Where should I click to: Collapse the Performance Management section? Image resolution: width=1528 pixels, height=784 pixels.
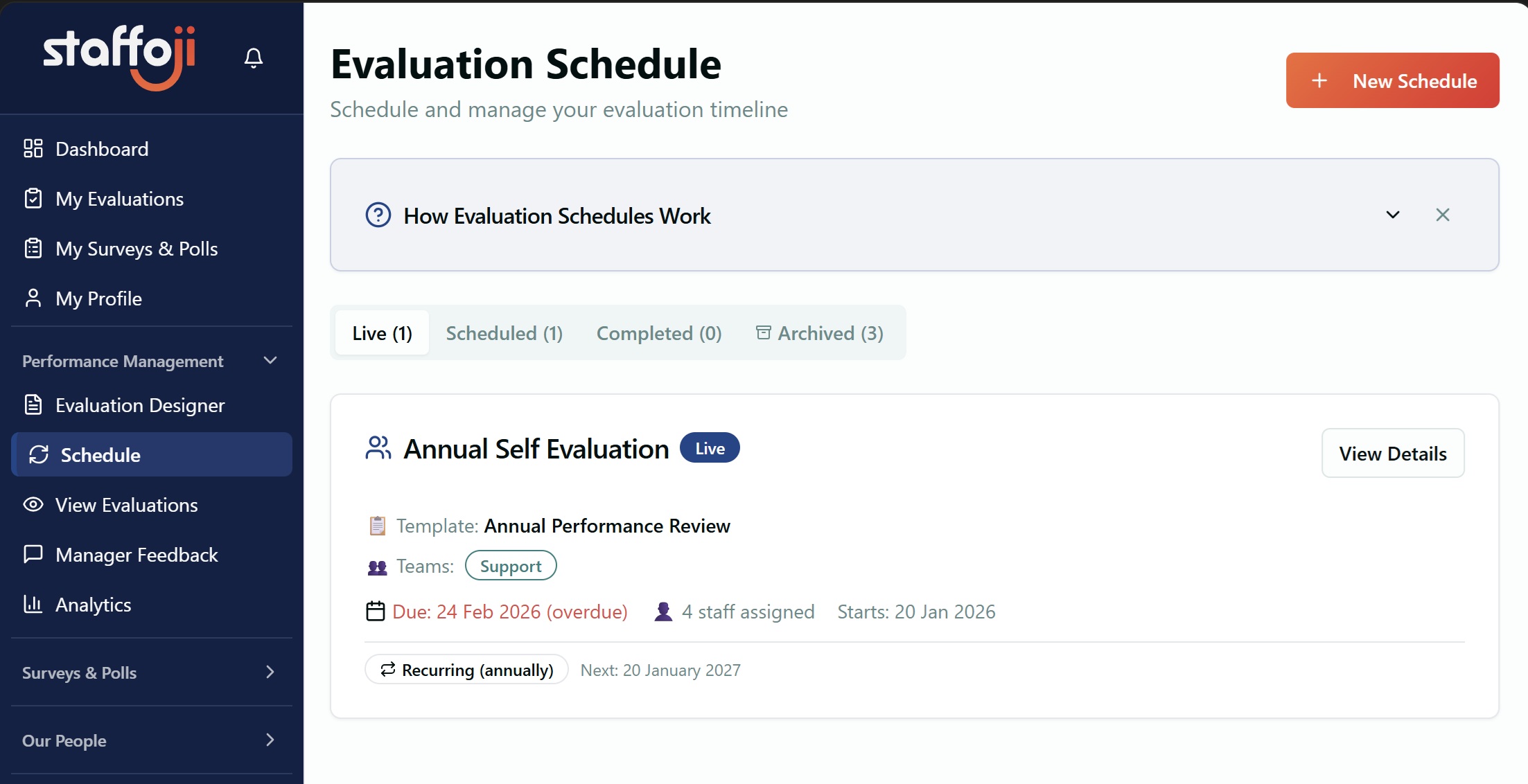click(270, 360)
